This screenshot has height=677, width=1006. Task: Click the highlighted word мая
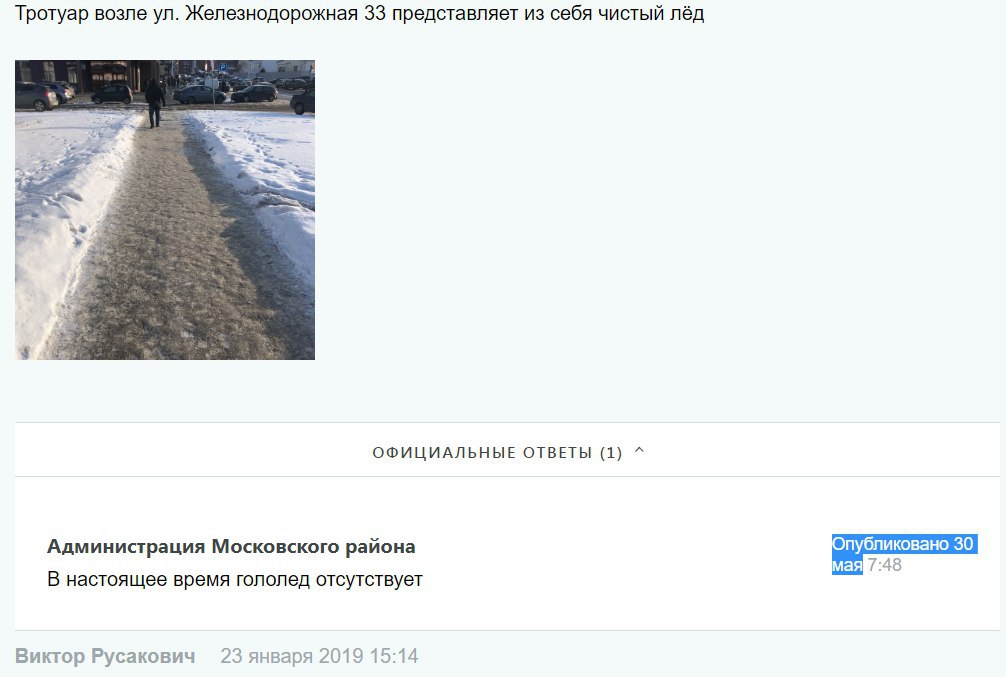[847, 565]
